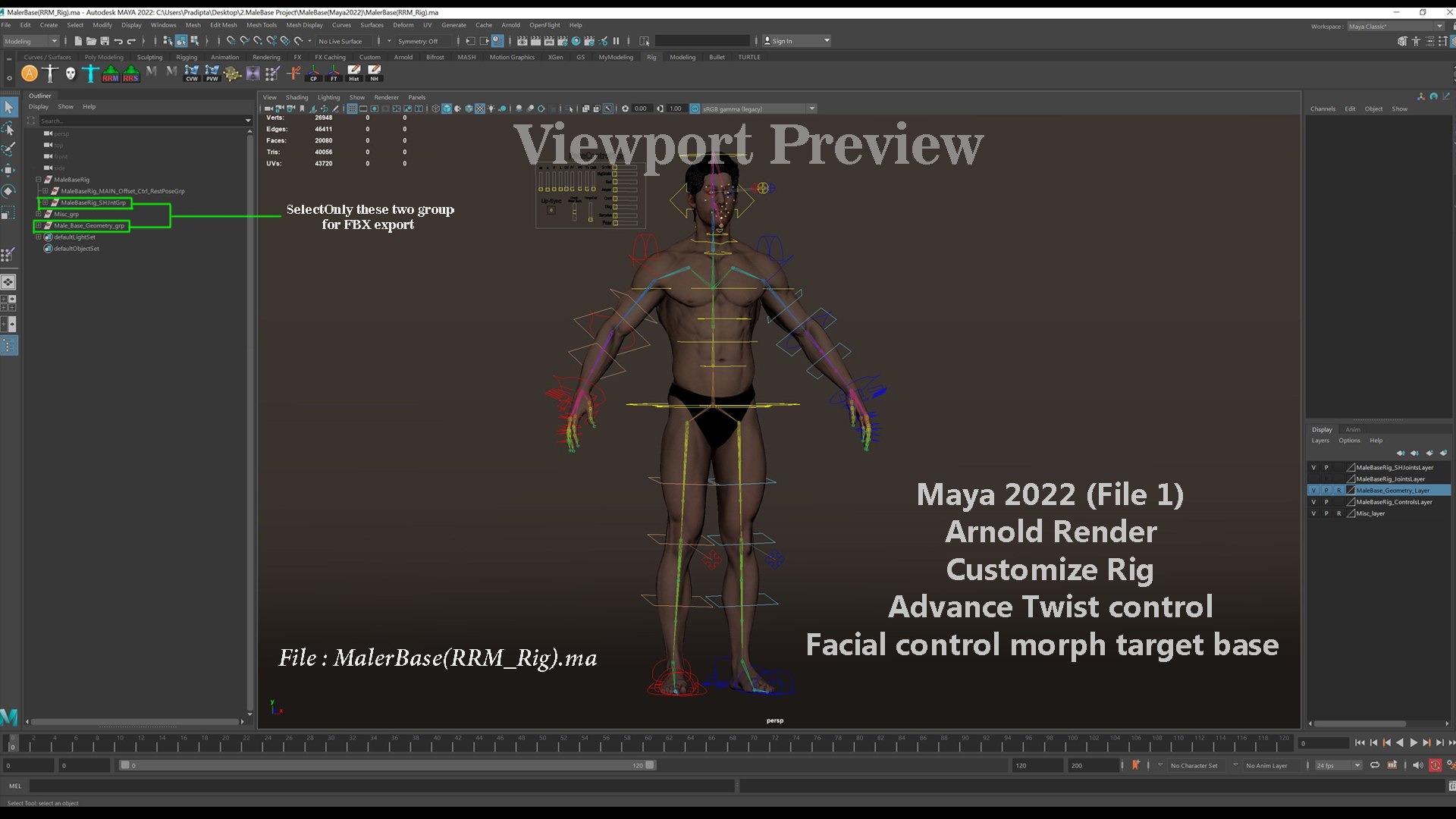Toggle P playback of MaleBaseRig_ControlsLayer
The height and width of the screenshot is (819, 1456).
click(x=1326, y=502)
